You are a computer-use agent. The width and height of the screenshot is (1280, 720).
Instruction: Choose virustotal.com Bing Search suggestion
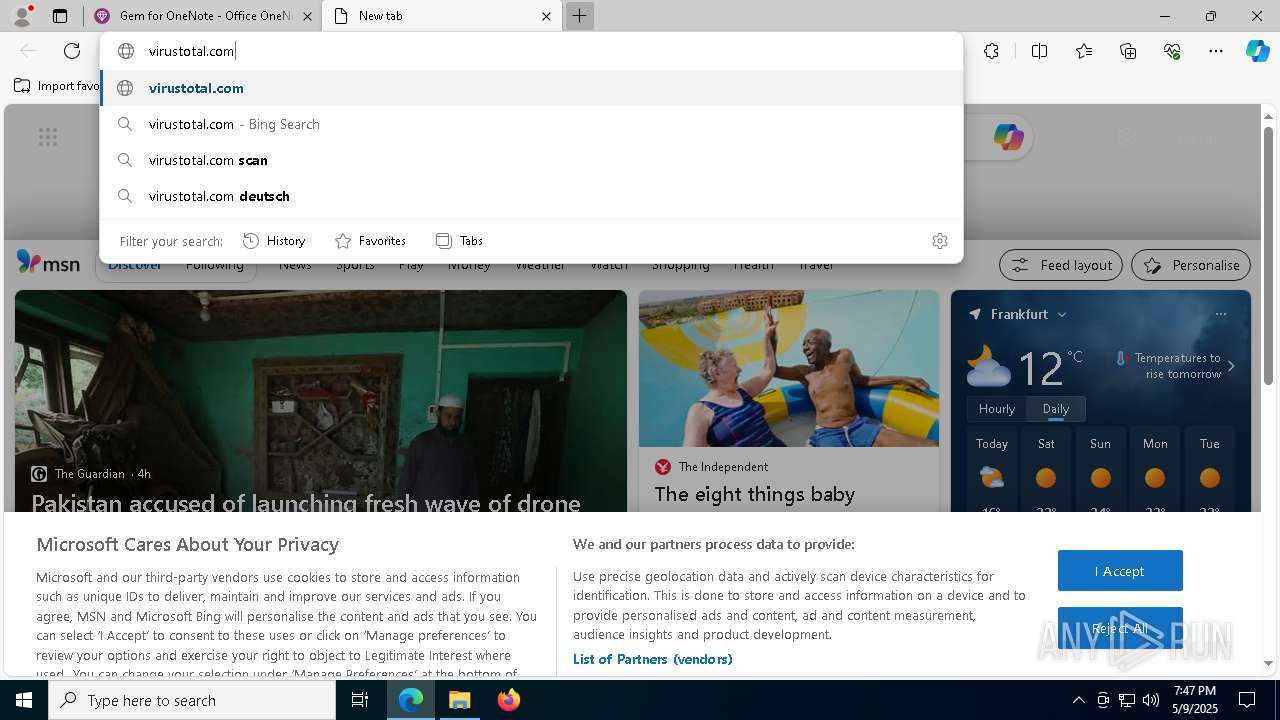[531, 124]
